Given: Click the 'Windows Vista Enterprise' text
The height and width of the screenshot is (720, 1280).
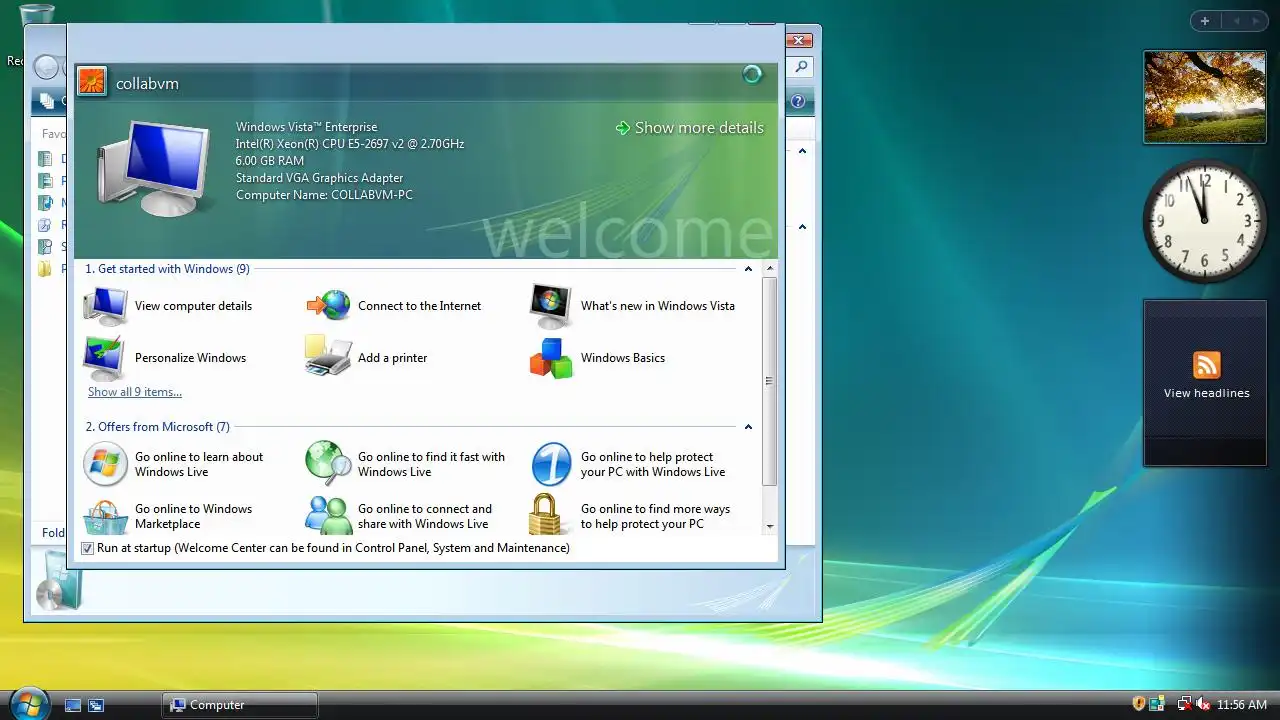Looking at the screenshot, I should point(307,127).
